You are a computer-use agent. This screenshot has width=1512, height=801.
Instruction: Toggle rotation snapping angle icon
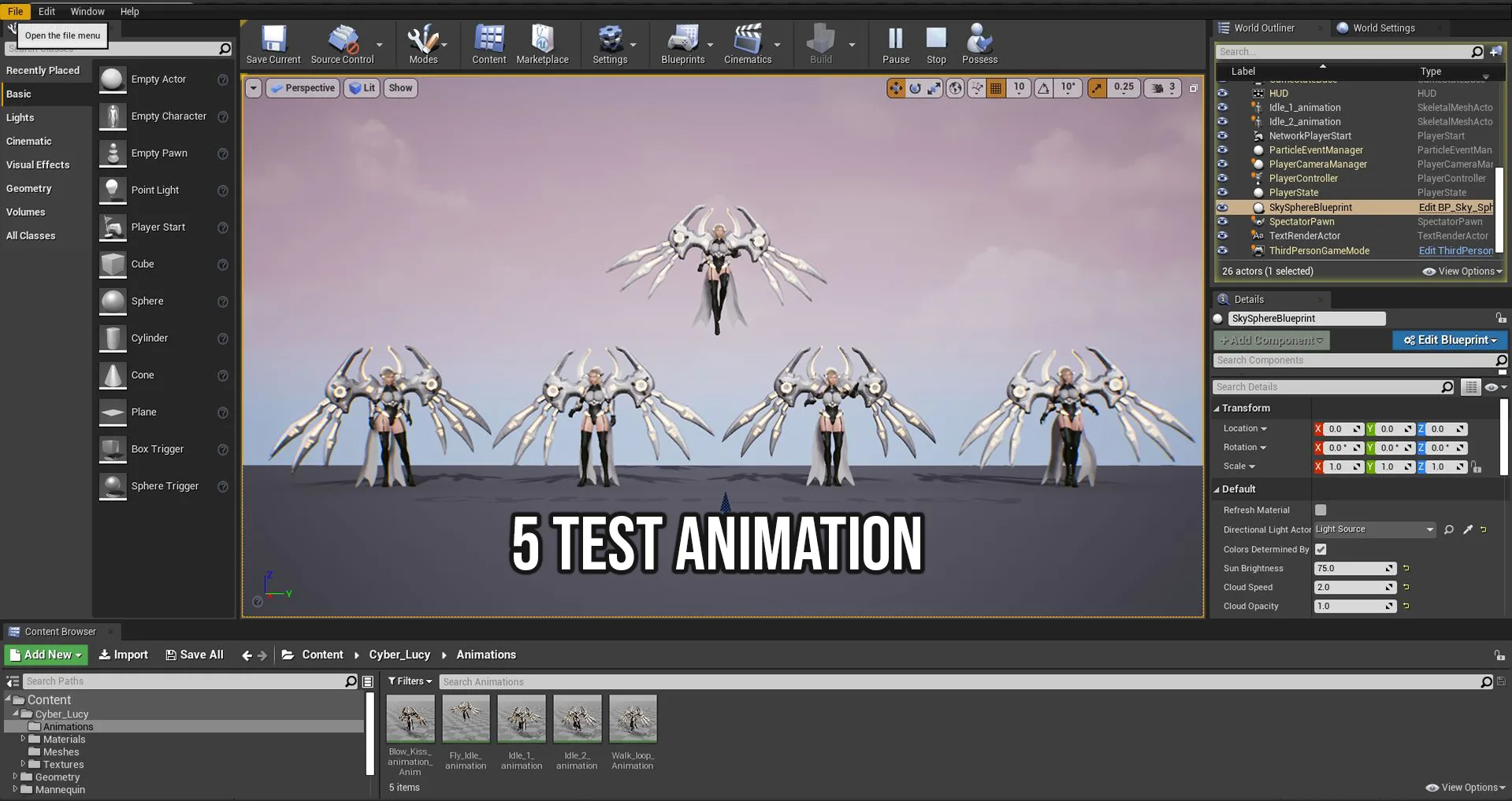1043,88
